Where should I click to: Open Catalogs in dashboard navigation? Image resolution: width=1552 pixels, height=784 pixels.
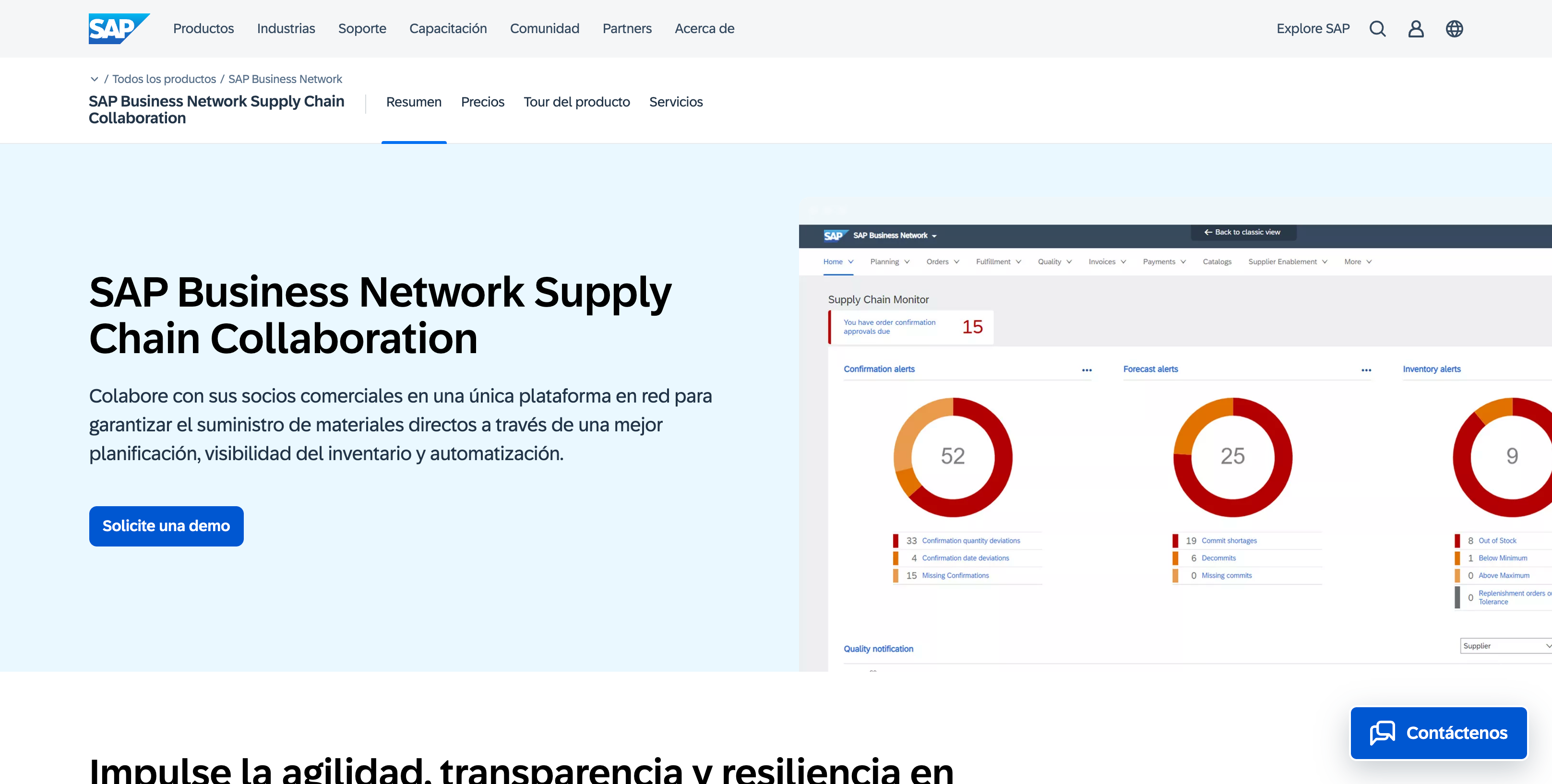[x=1217, y=261]
